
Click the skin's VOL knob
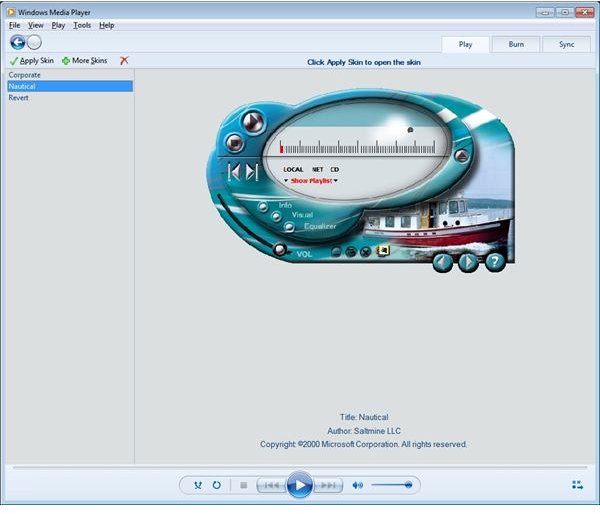point(280,250)
